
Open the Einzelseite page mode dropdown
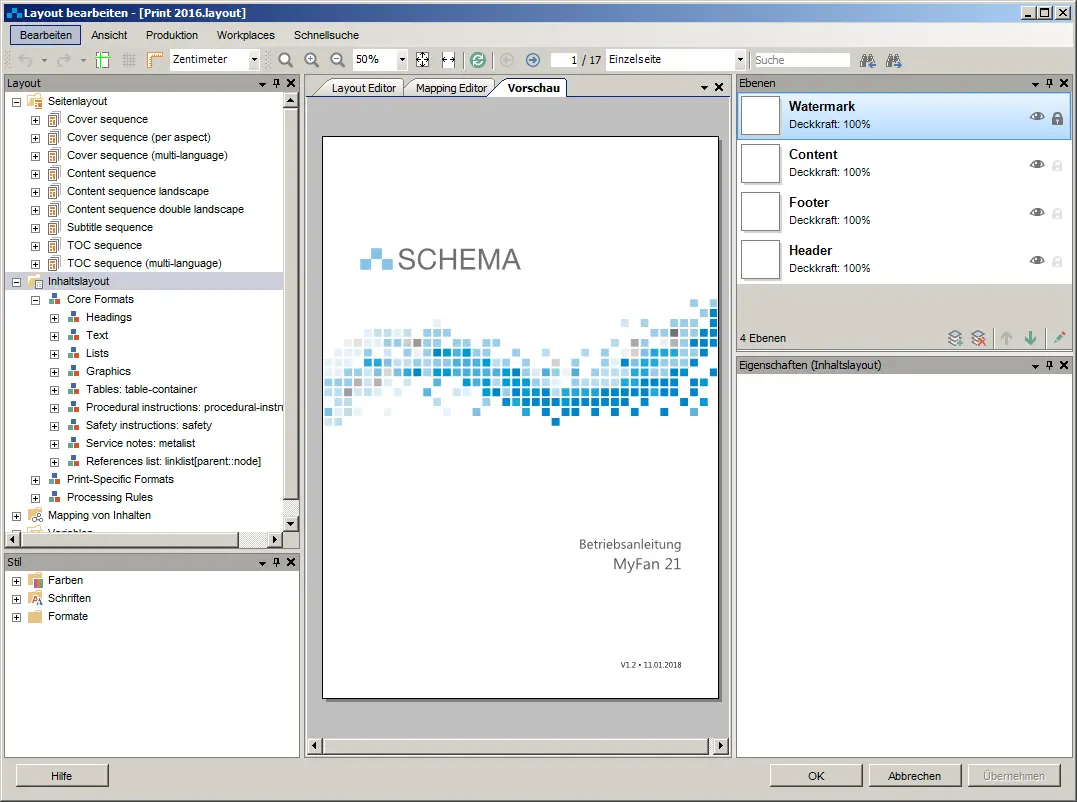tap(740, 60)
